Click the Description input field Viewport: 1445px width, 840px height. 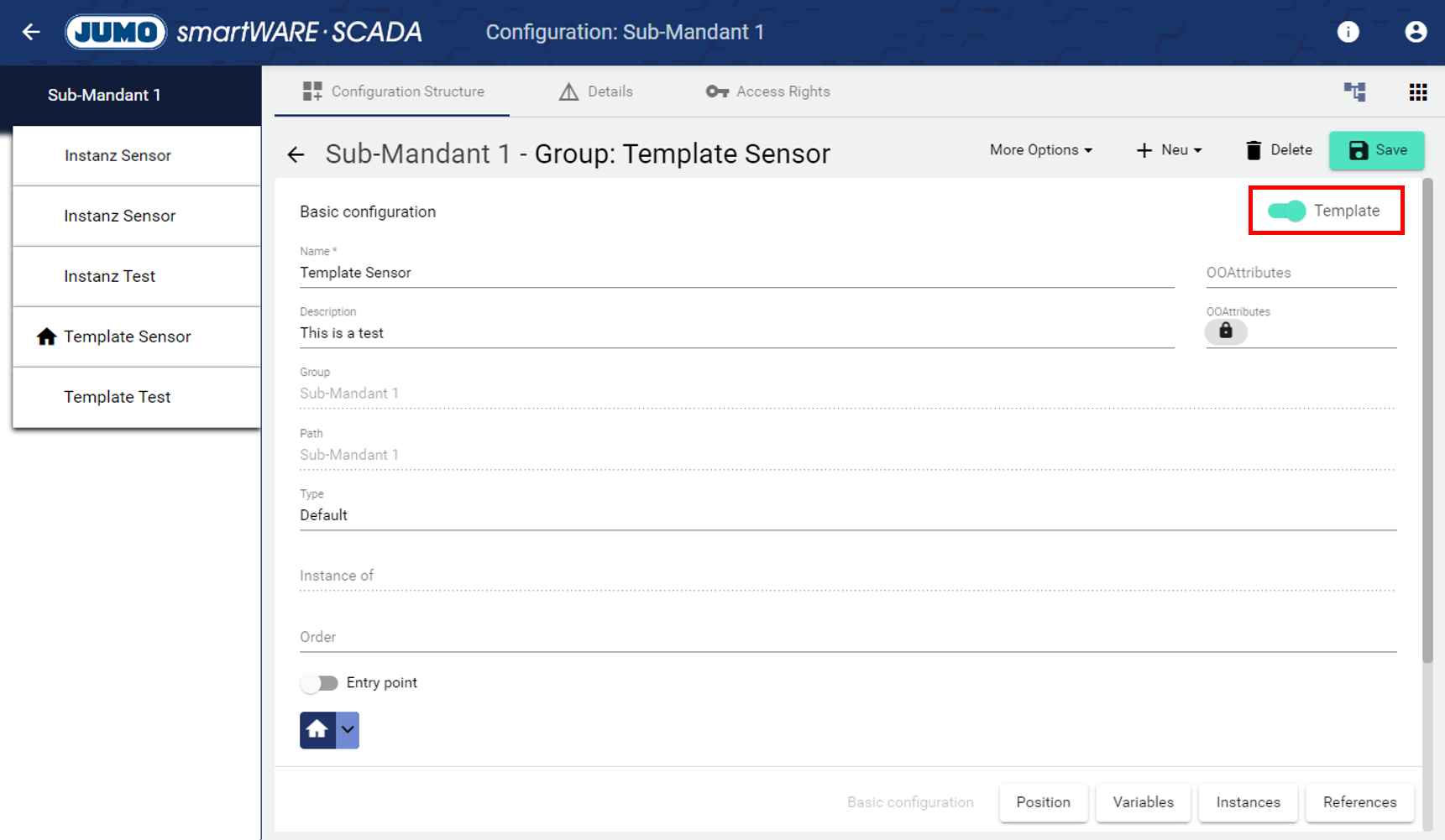click(x=736, y=333)
